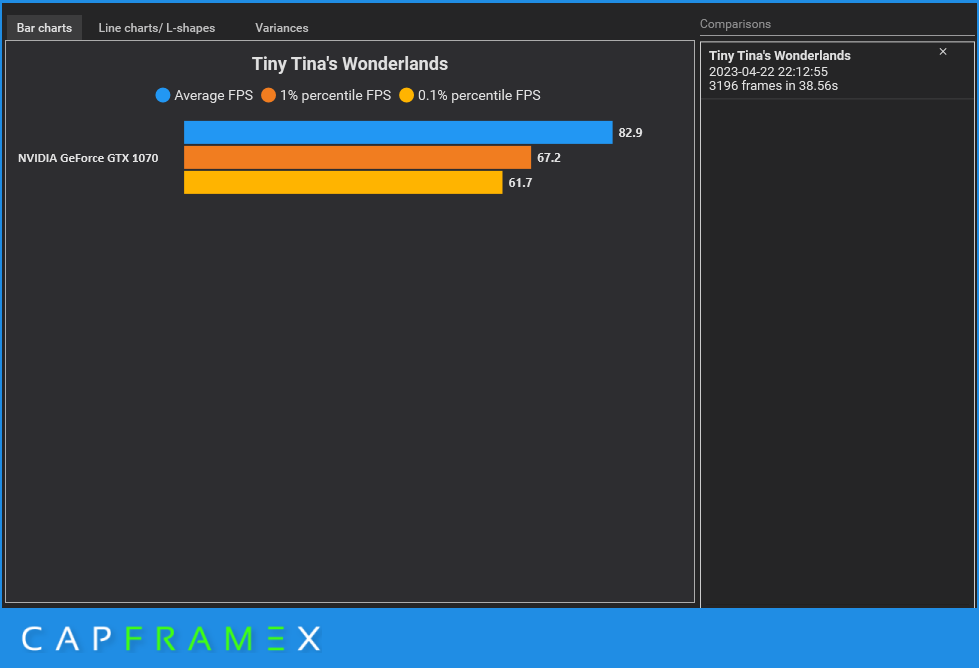Click the Tiny Tina's Wonderlands chart title
979x668 pixels.
pyautogui.click(x=350, y=64)
